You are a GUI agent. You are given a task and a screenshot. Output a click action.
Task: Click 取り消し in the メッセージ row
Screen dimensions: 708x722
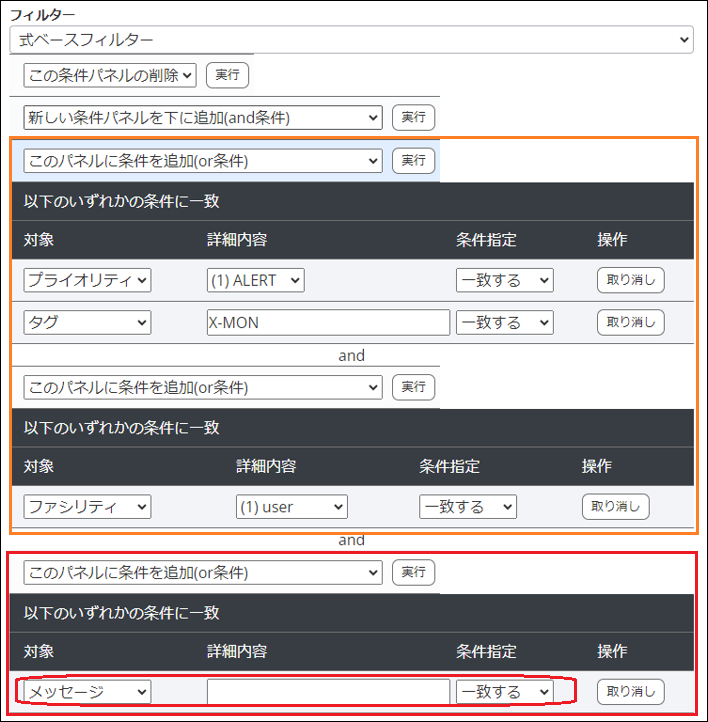[630, 691]
